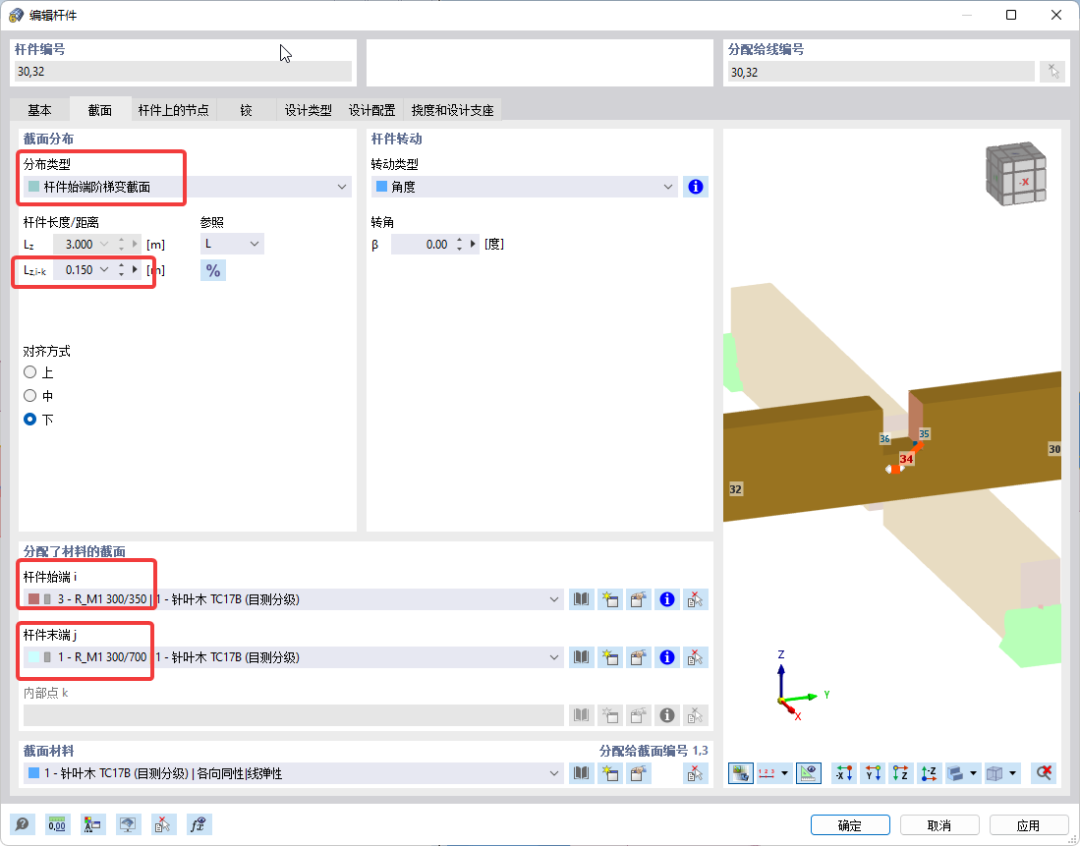The width and height of the screenshot is (1080, 846).
Task: Set view in Z direction
Action: 900,773
